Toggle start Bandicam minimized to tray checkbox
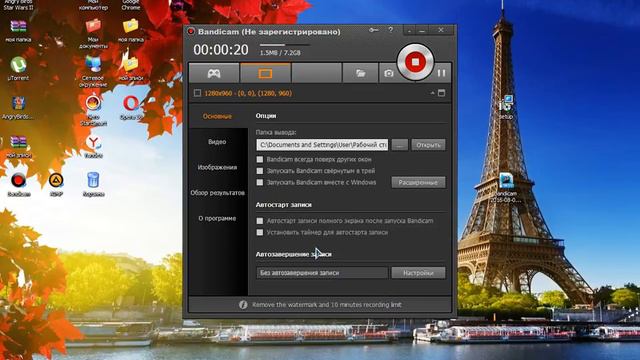The width and height of the screenshot is (640, 360). (x=260, y=171)
